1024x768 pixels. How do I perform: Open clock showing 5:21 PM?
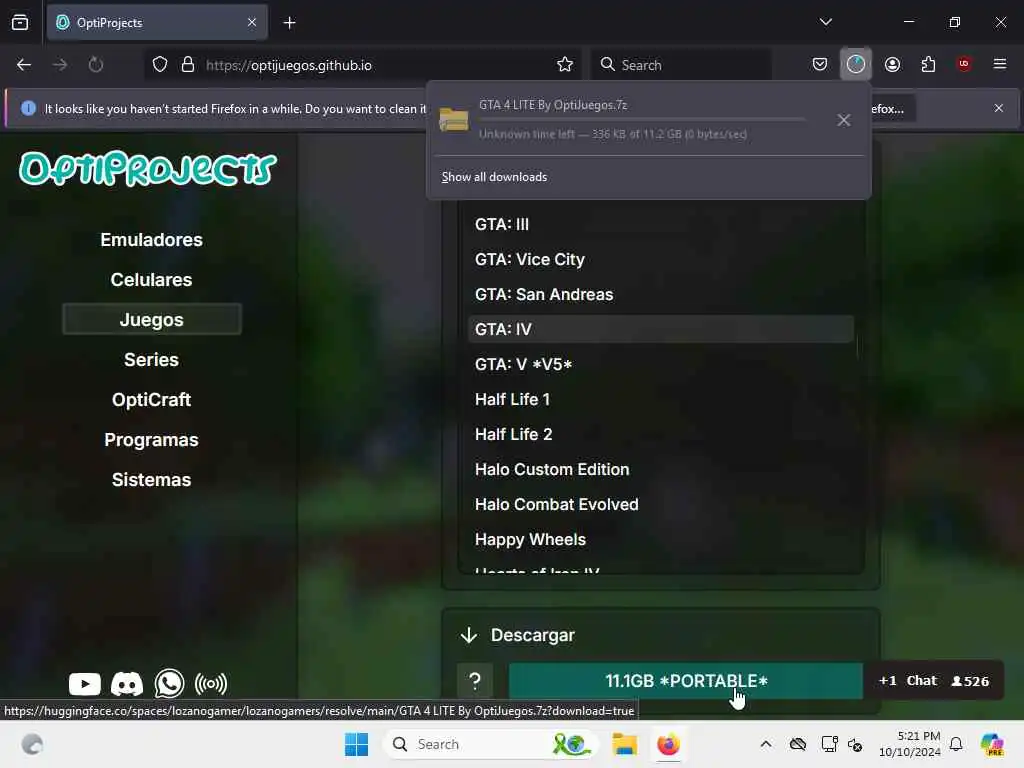click(x=910, y=744)
